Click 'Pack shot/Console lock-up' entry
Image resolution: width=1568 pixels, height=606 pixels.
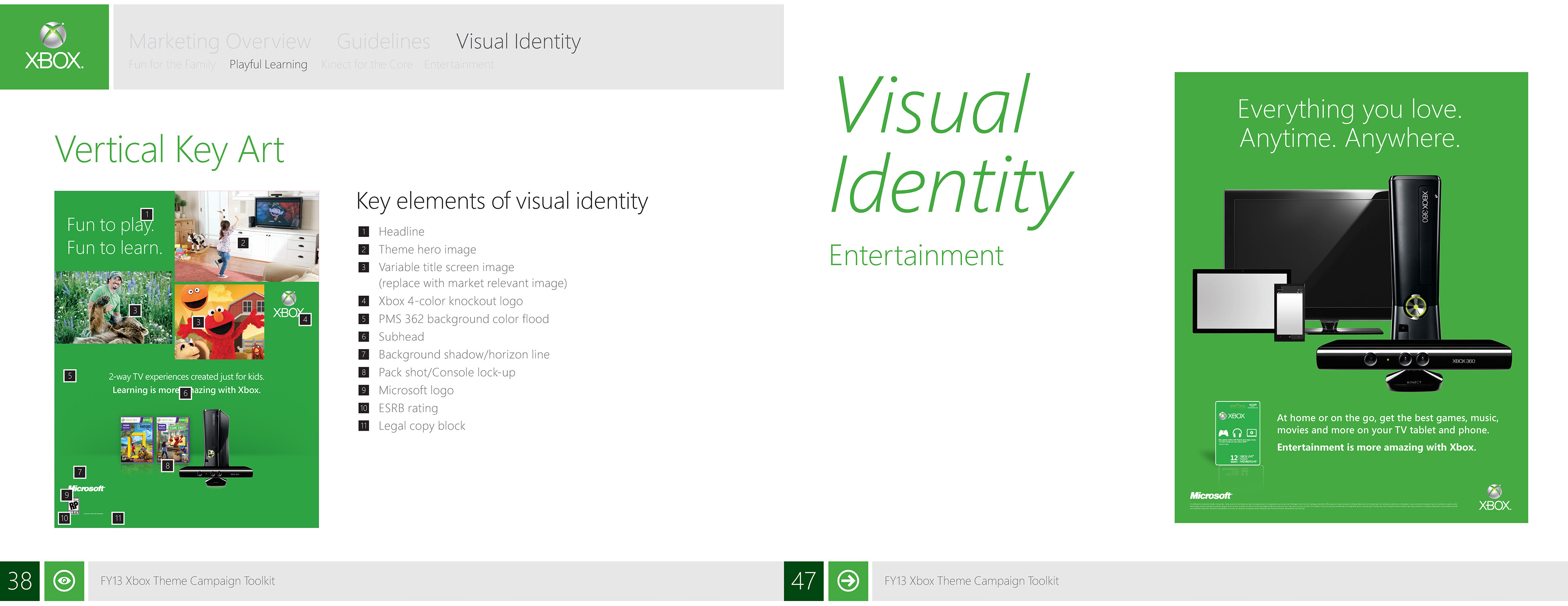[447, 372]
